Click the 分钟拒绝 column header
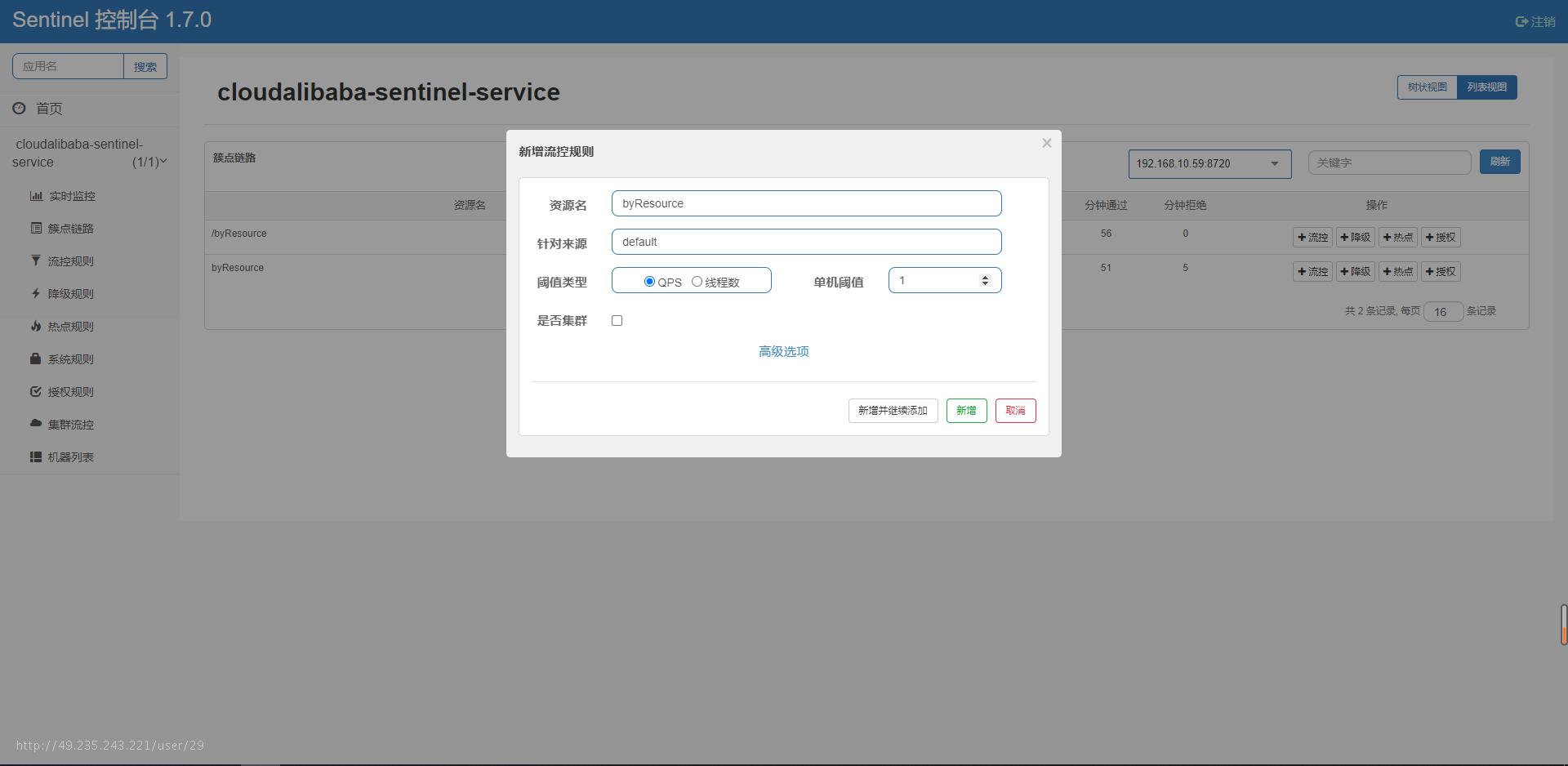Image resolution: width=1568 pixels, height=766 pixels. (1185, 205)
